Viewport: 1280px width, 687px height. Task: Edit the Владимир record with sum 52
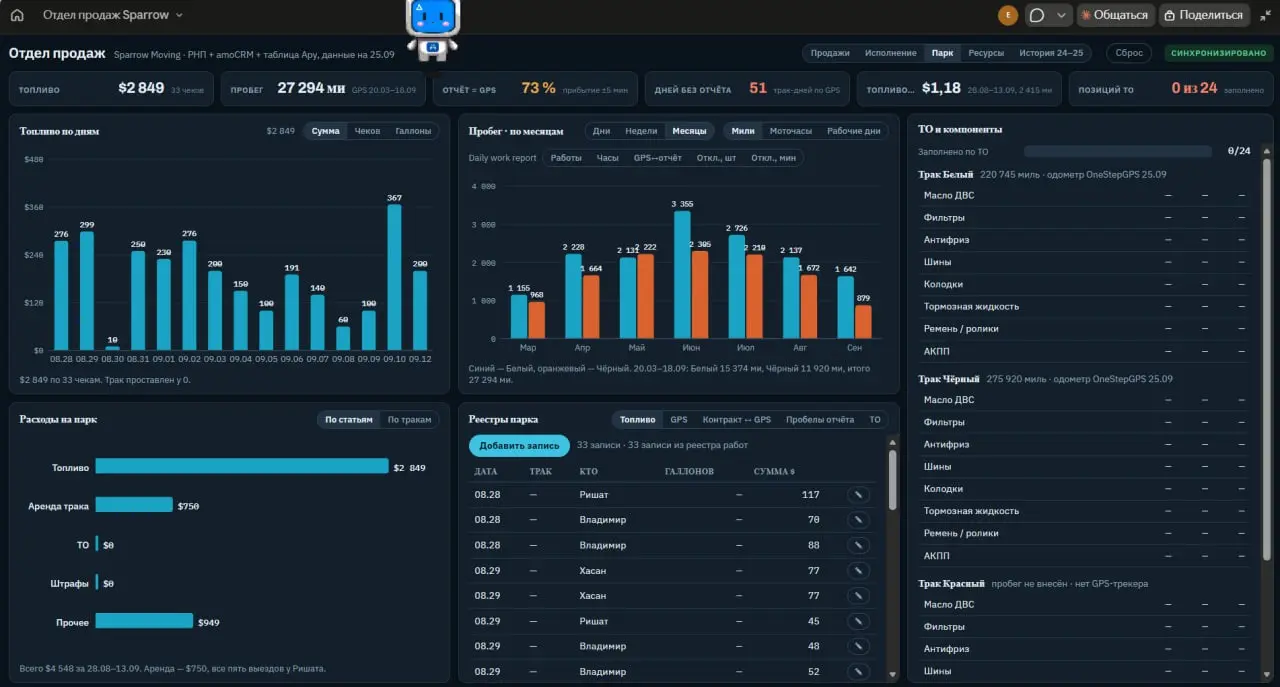858,671
